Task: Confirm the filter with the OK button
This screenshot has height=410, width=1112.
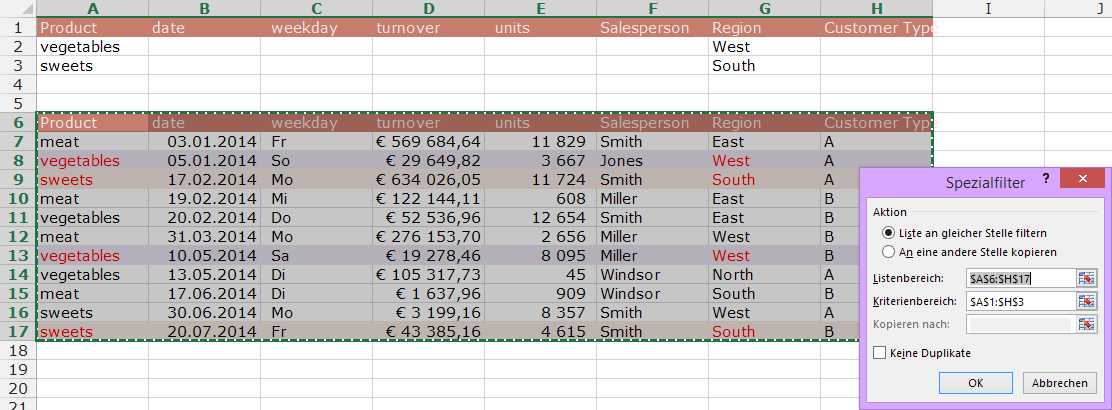Action: [x=975, y=383]
